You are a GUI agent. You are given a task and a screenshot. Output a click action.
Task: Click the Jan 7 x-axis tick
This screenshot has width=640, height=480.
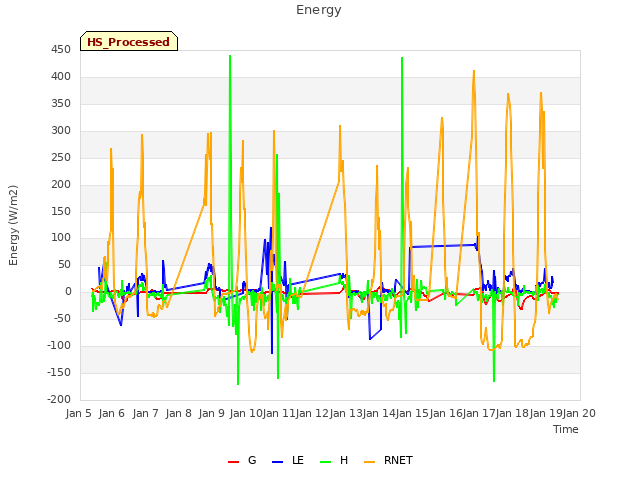(146, 413)
